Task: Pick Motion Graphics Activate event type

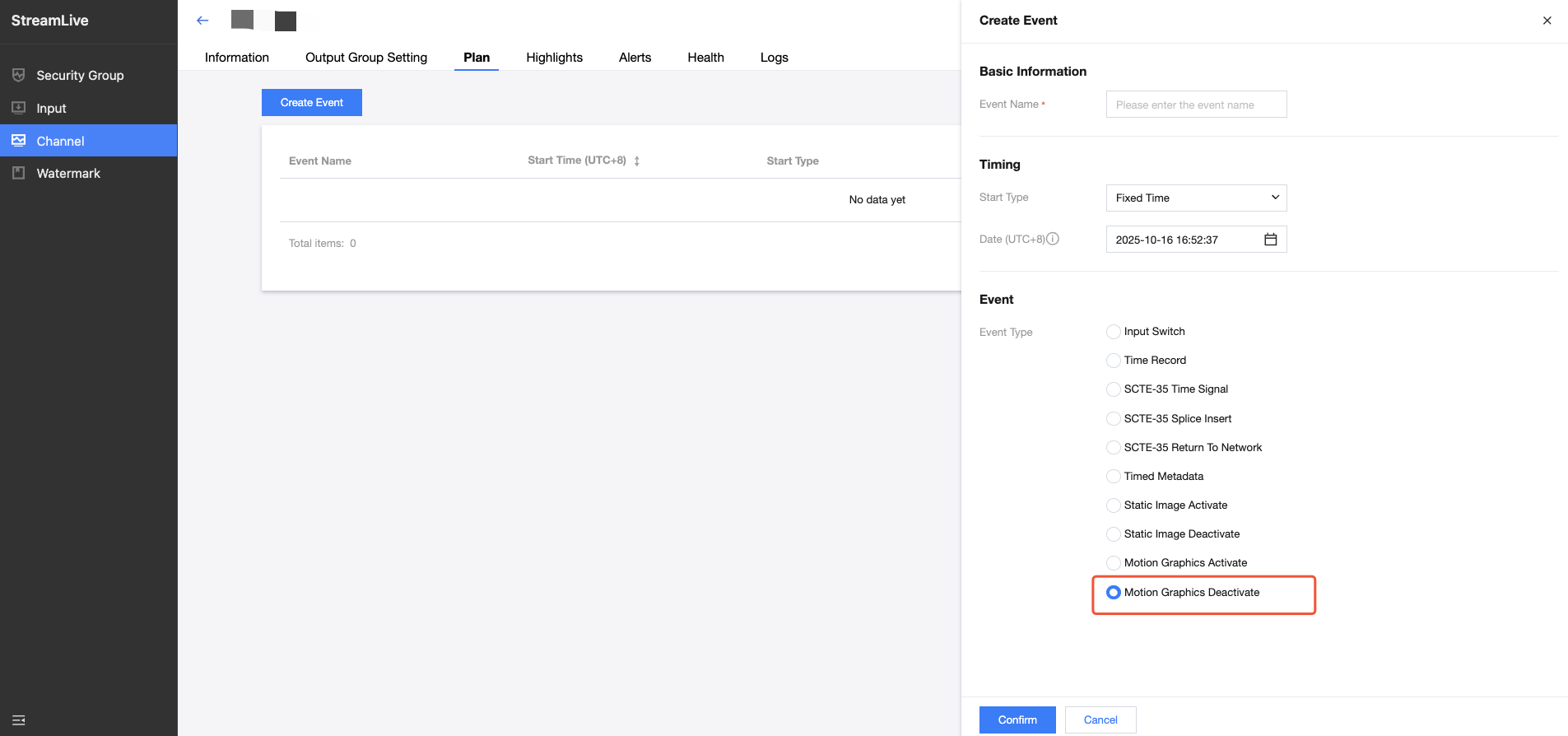Action: point(1114,563)
